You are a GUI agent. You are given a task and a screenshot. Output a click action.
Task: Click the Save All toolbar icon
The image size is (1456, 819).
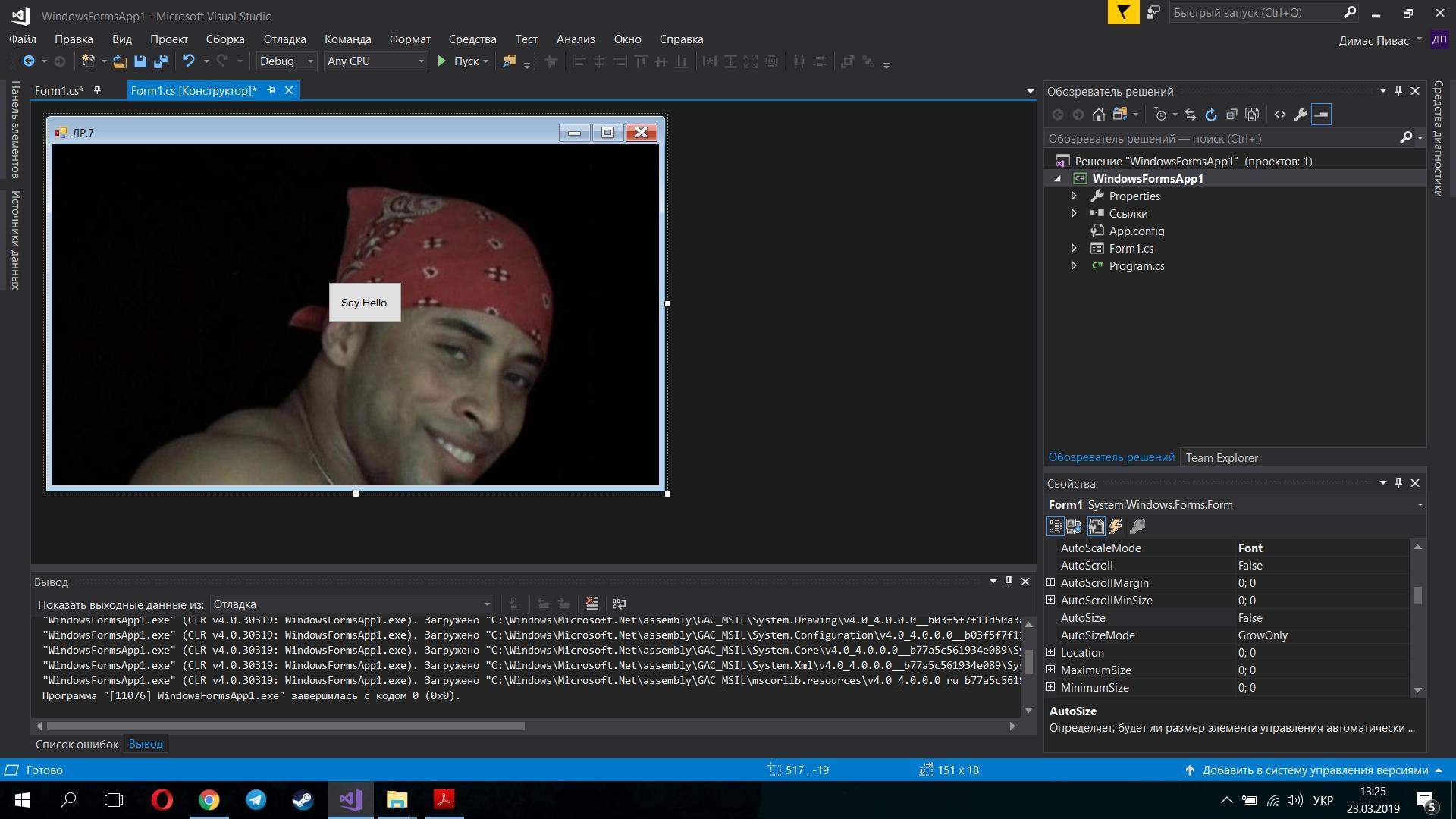[160, 61]
